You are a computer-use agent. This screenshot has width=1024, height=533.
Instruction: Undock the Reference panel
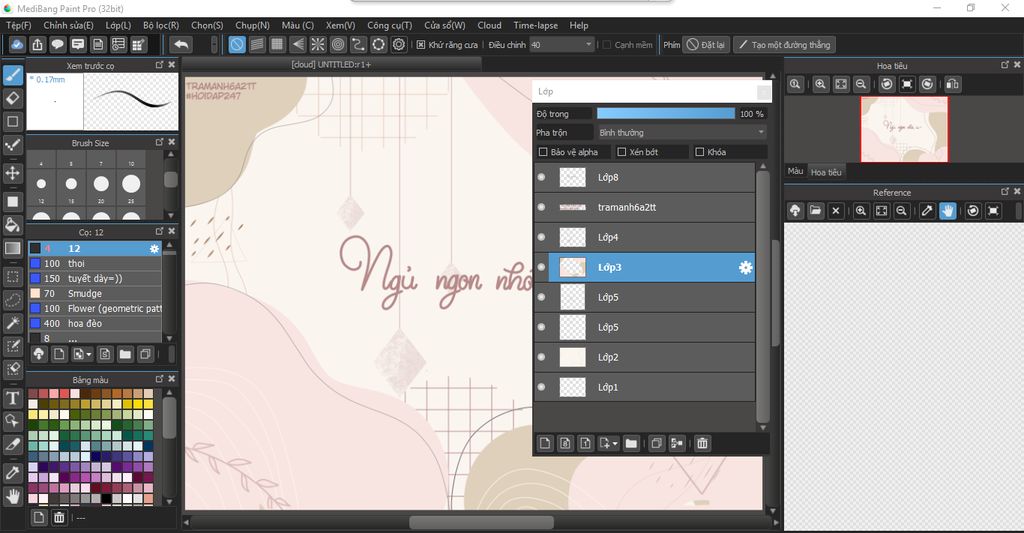click(x=1005, y=191)
